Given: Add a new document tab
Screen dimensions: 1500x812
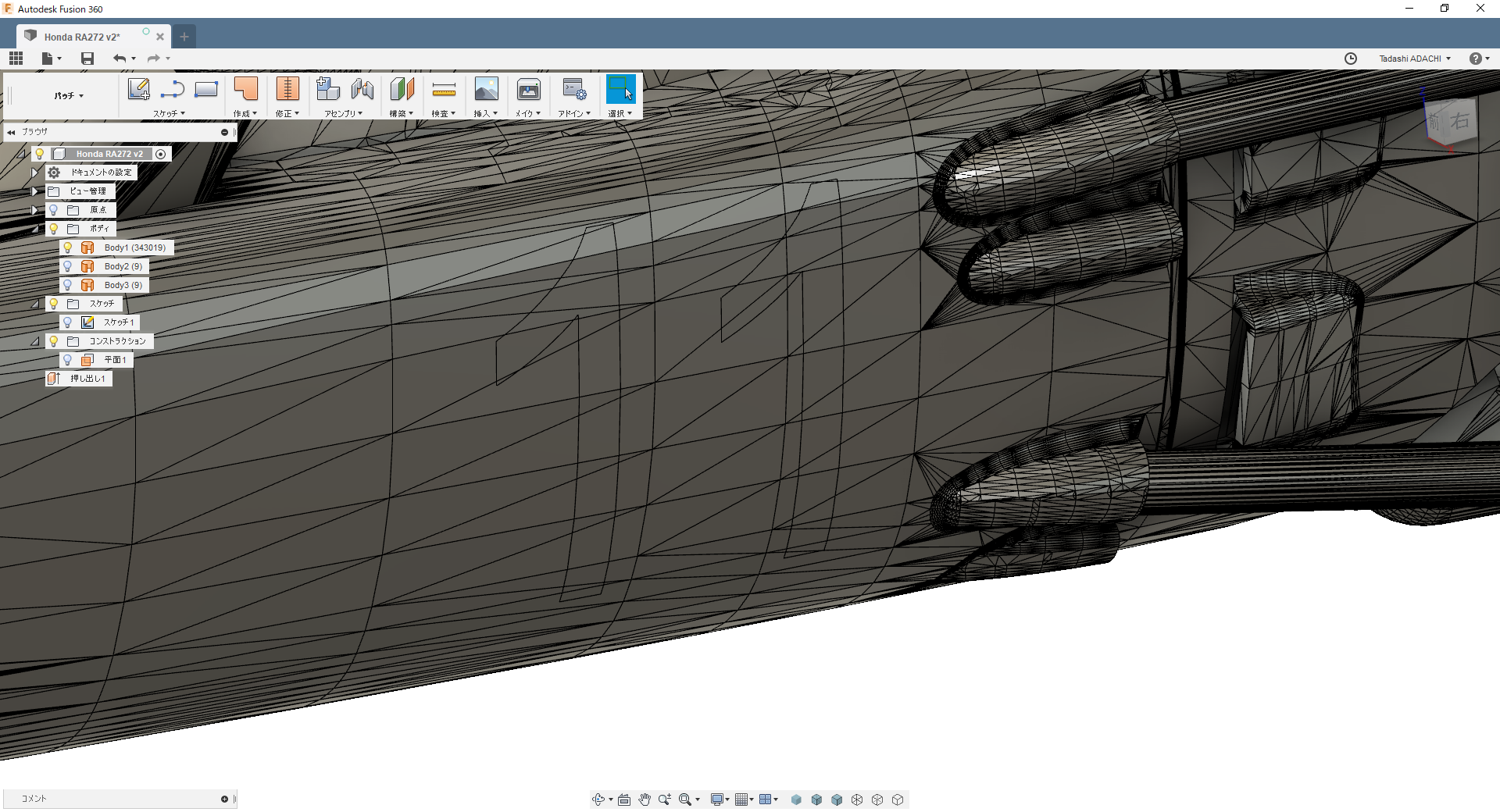Looking at the screenshot, I should click(184, 37).
